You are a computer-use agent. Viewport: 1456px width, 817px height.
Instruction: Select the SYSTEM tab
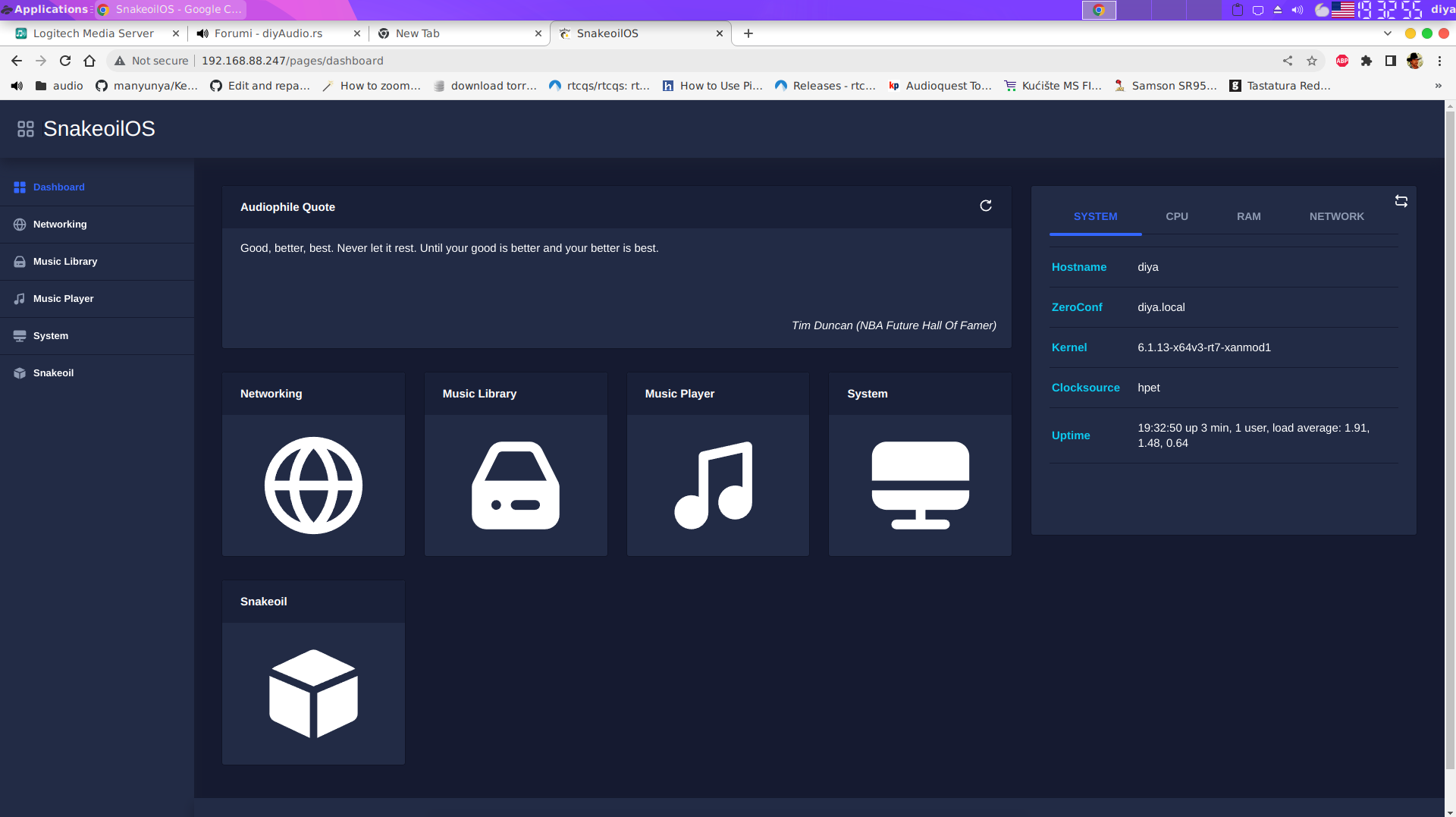(x=1095, y=217)
